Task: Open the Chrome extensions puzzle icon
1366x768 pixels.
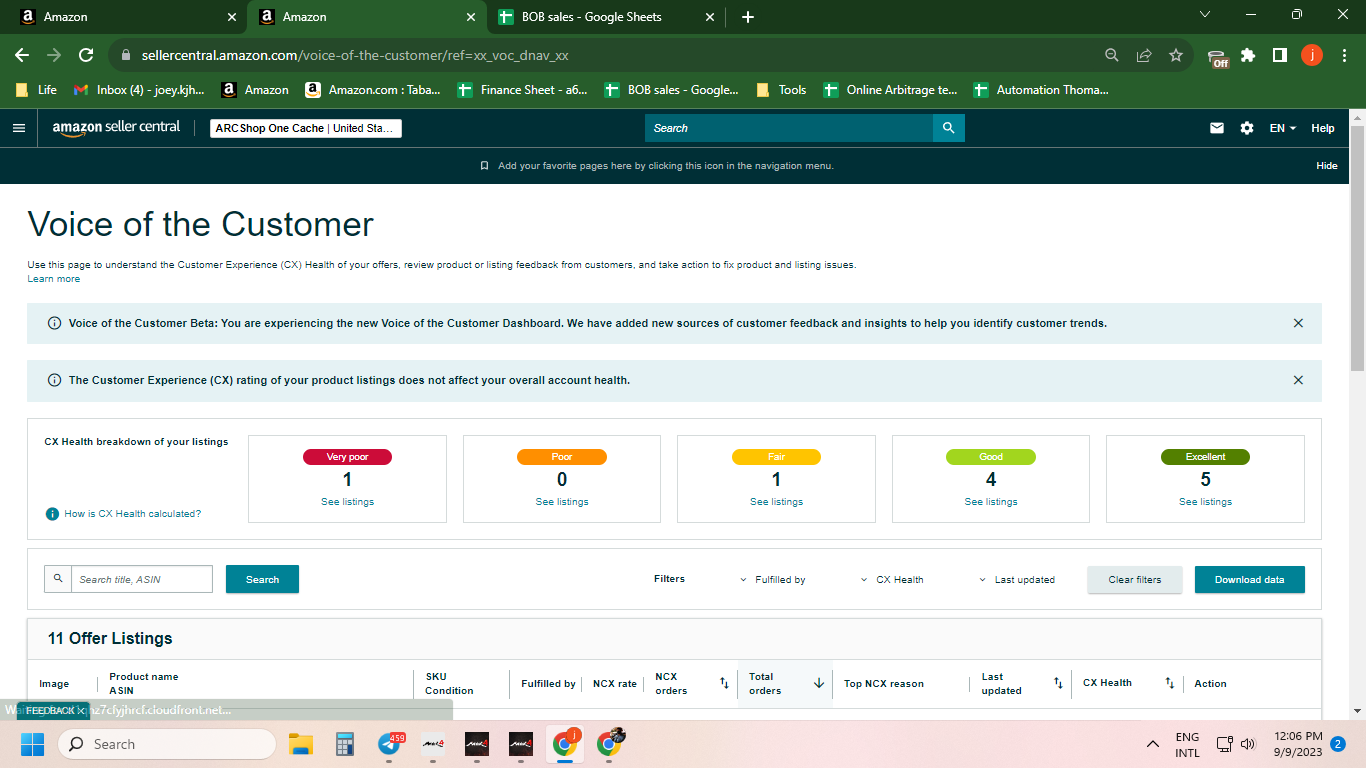Action: (x=1248, y=55)
